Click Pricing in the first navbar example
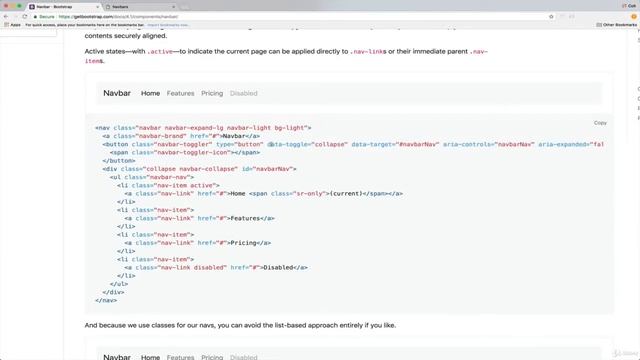 212,93
